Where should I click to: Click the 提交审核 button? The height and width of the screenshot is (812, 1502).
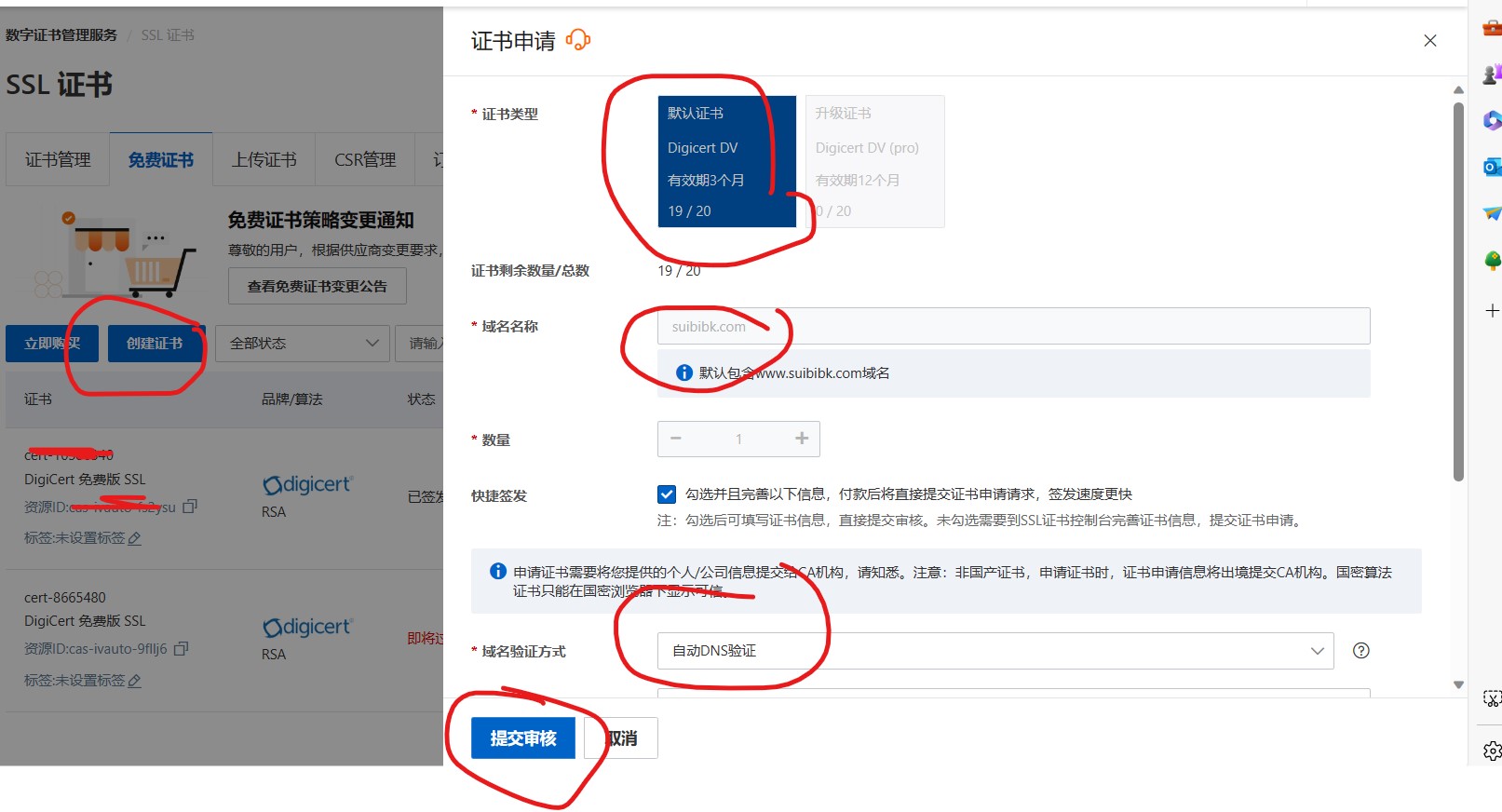(523, 738)
